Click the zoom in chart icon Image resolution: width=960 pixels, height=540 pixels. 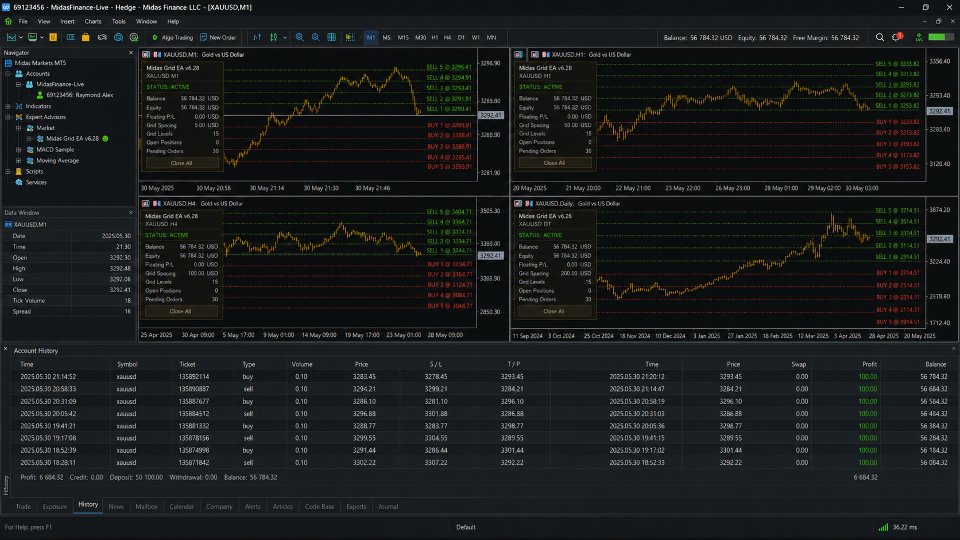pos(299,37)
